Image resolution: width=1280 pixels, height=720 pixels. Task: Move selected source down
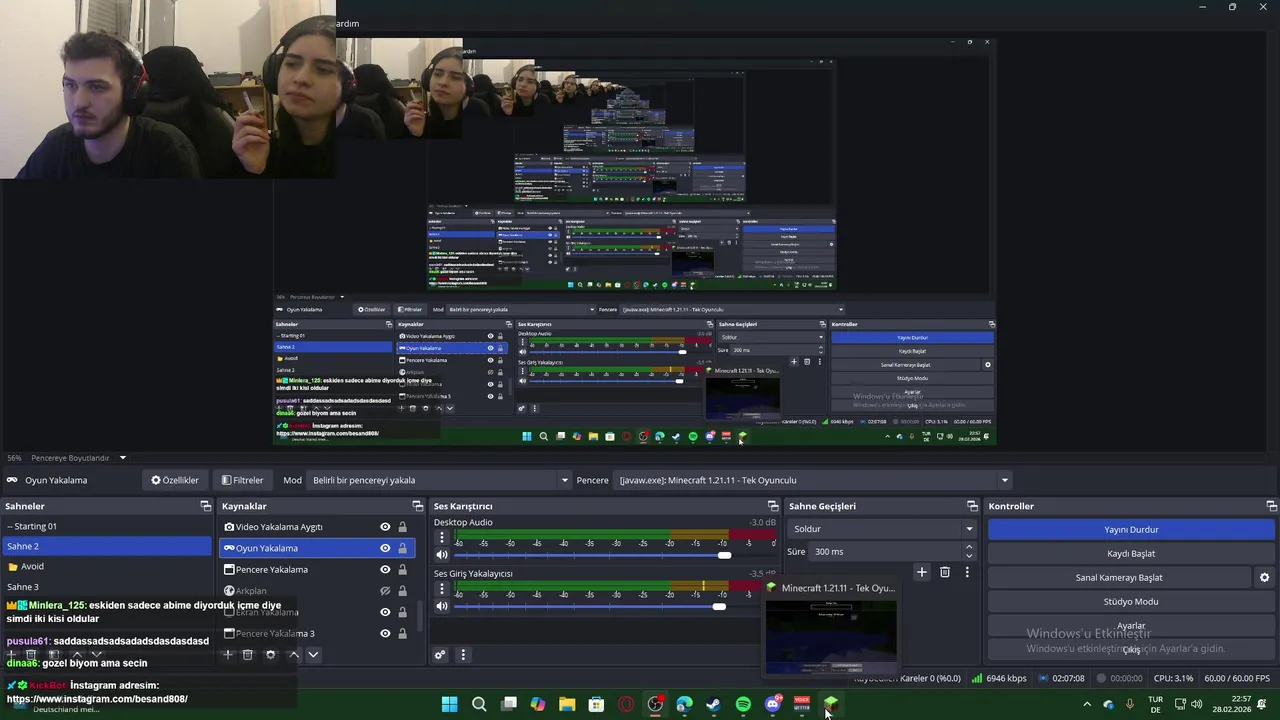313,655
